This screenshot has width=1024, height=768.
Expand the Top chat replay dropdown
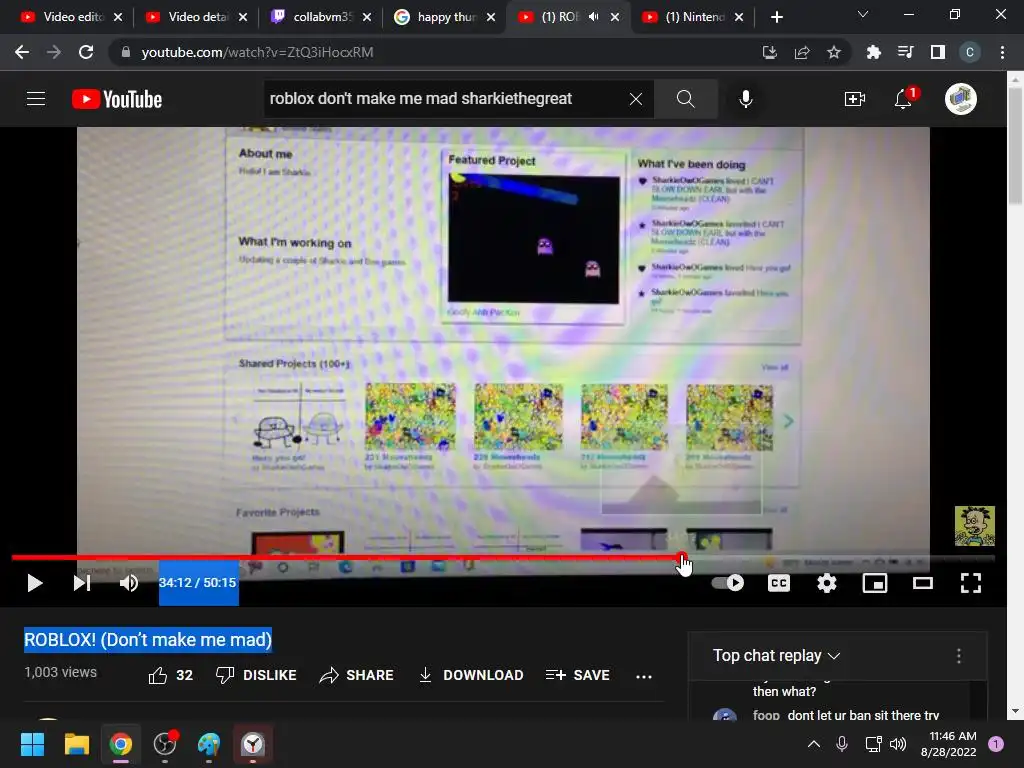coord(776,655)
